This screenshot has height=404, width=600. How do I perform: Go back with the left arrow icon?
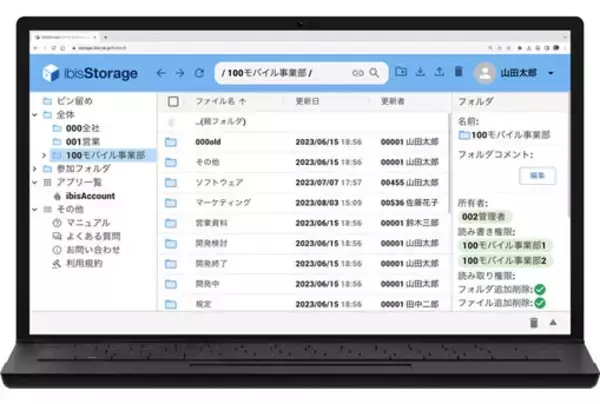pyautogui.click(x=161, y=73)
